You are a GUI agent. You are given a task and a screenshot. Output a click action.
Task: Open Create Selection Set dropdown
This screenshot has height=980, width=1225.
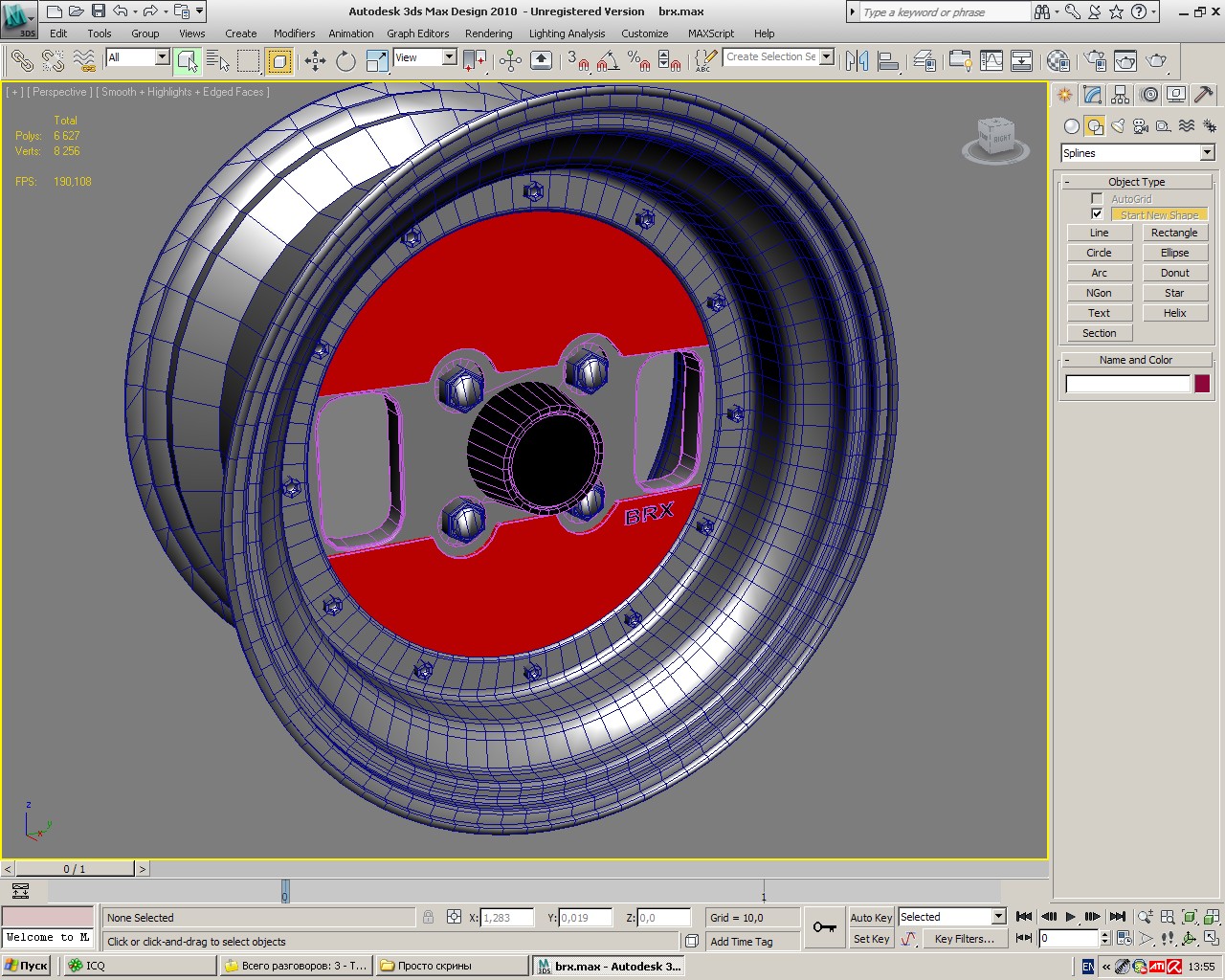click(x=827, y=56)
